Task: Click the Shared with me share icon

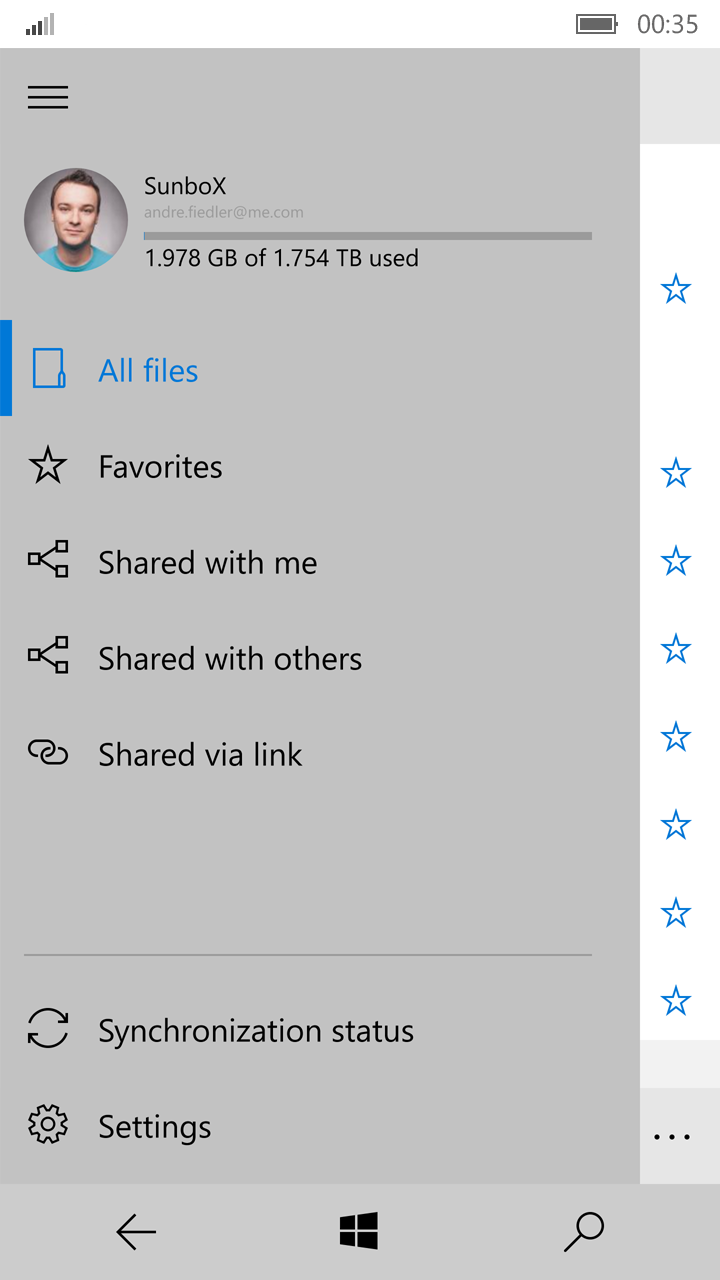Action: click(x=48, y=559)
